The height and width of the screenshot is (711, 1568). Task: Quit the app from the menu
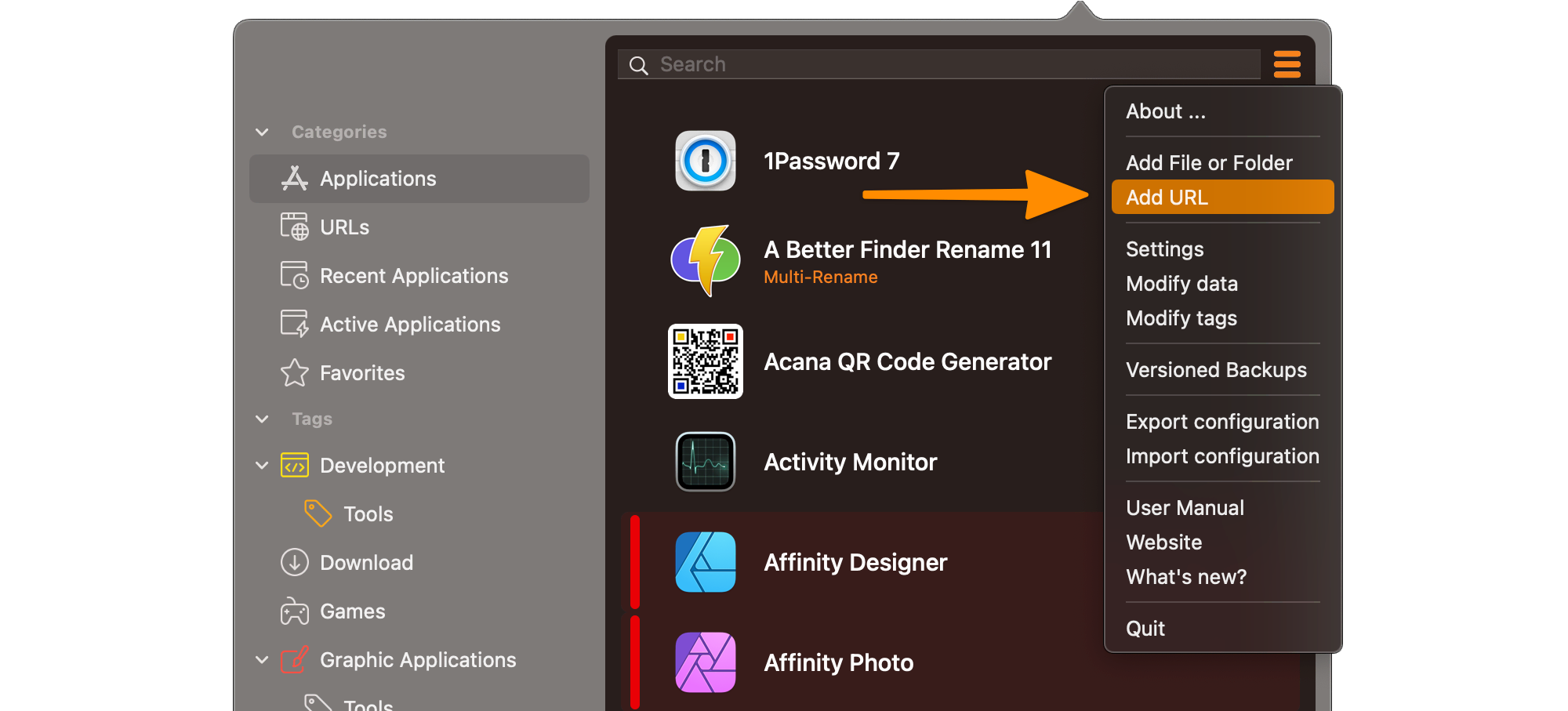pyautogui.click(x=1223, y=629)
